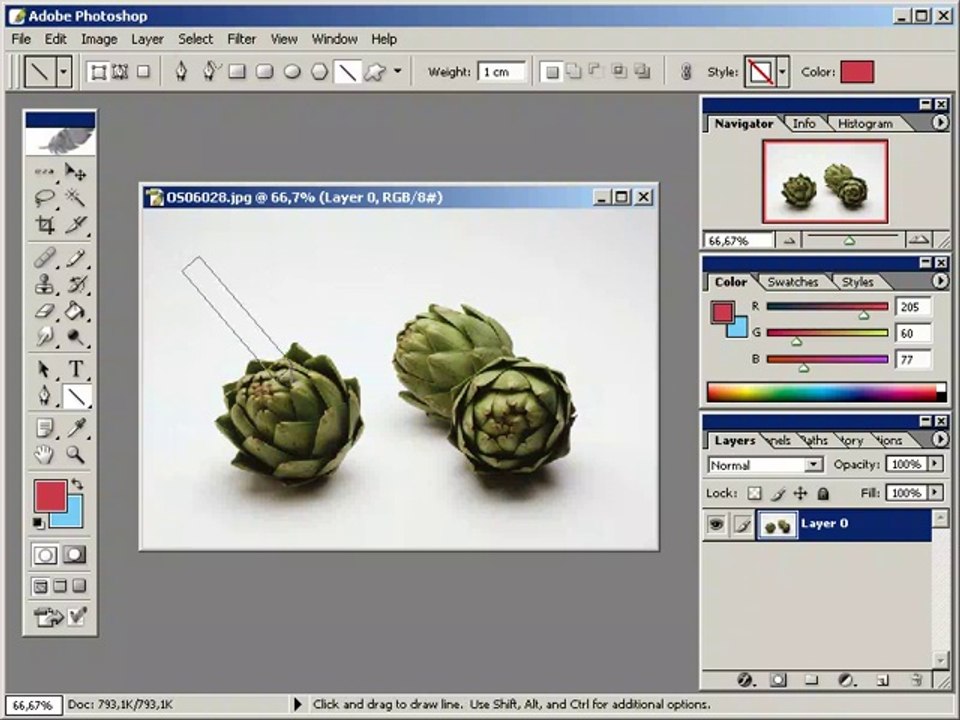Add a layer style button

click(x=744, y=680)
